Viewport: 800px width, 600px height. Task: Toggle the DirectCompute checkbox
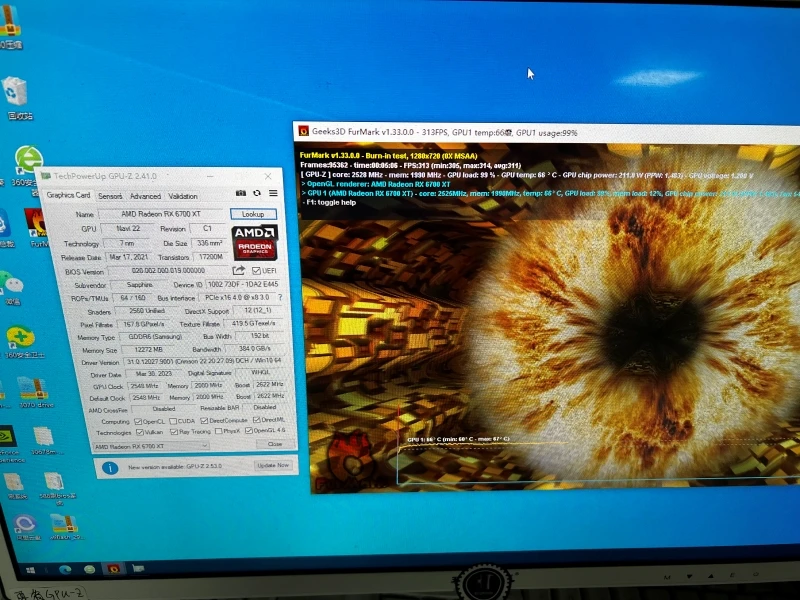point(205,420)
